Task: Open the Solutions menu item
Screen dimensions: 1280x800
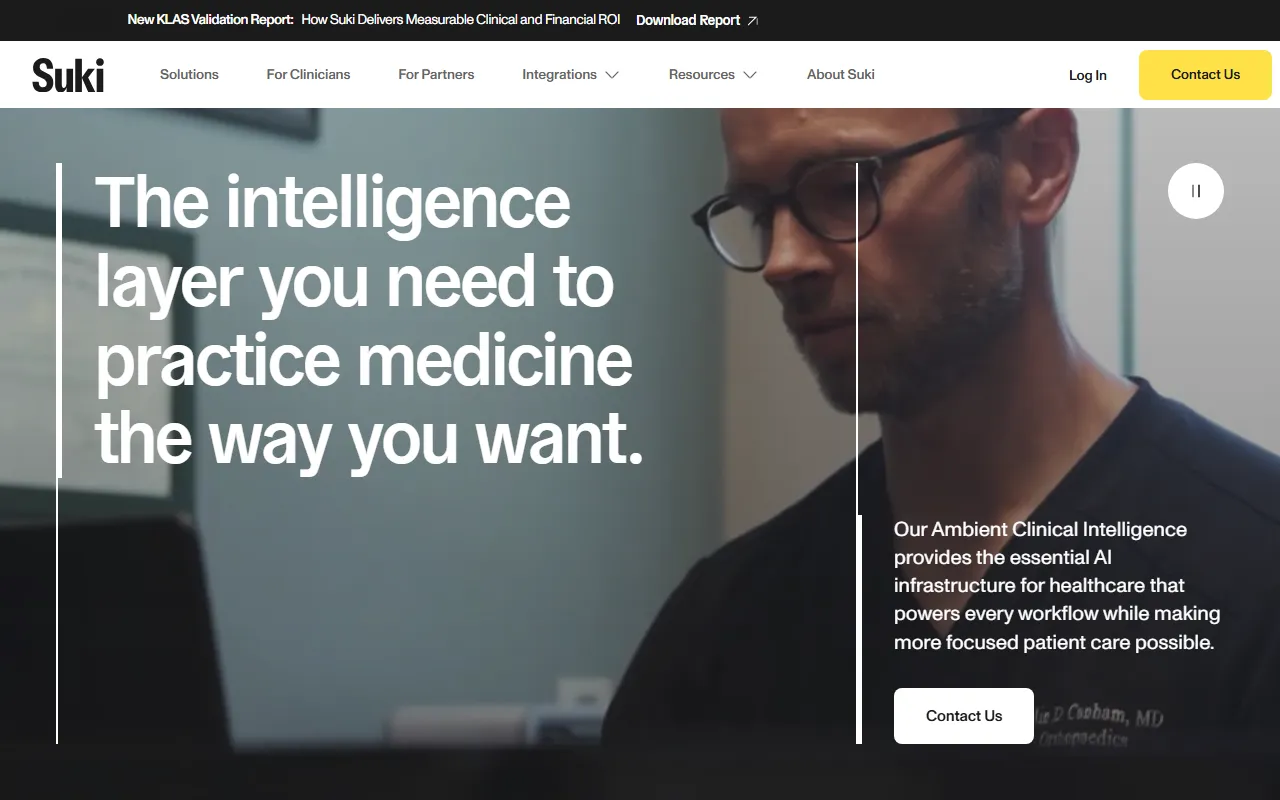Action: tap(189, 74)
